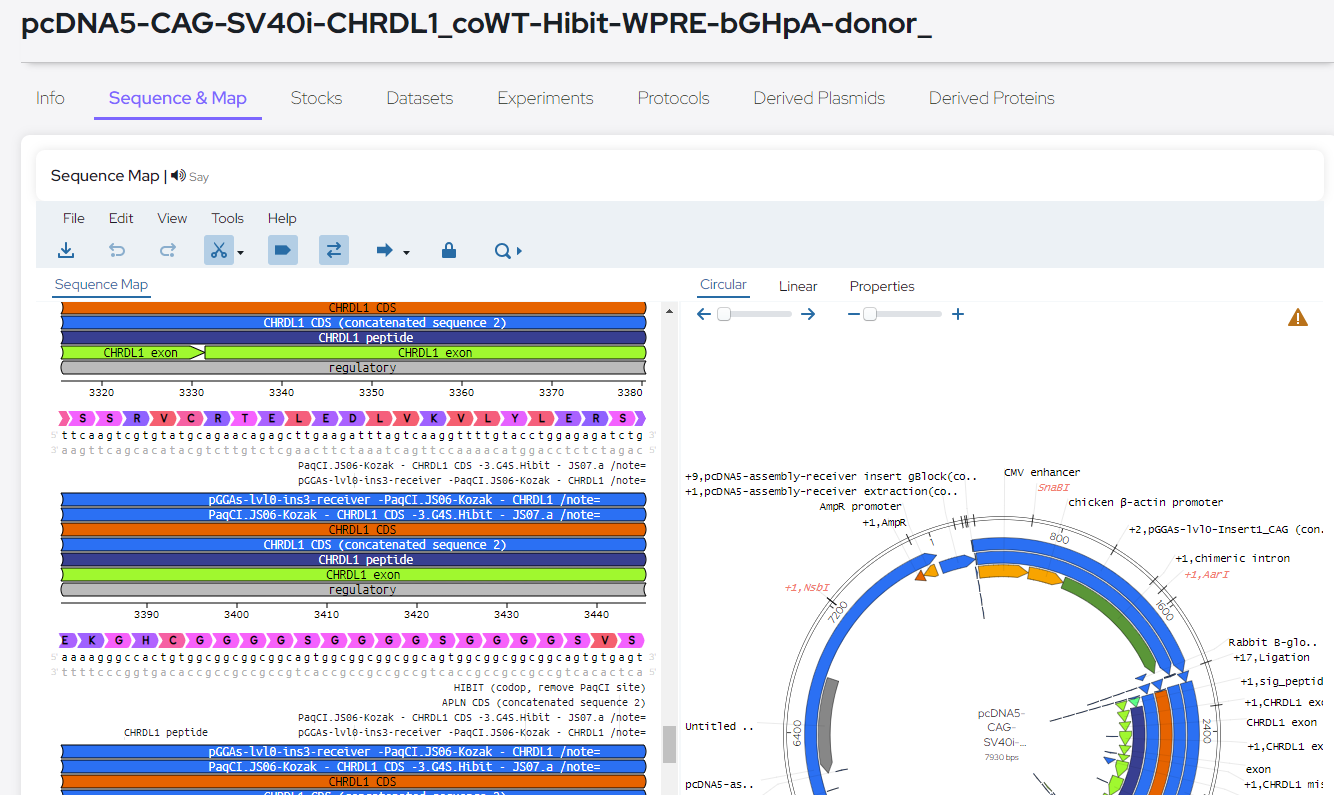Click the undo arrow icon
The height and width of the screenshot is (795, 1334).
coord(117,251)
